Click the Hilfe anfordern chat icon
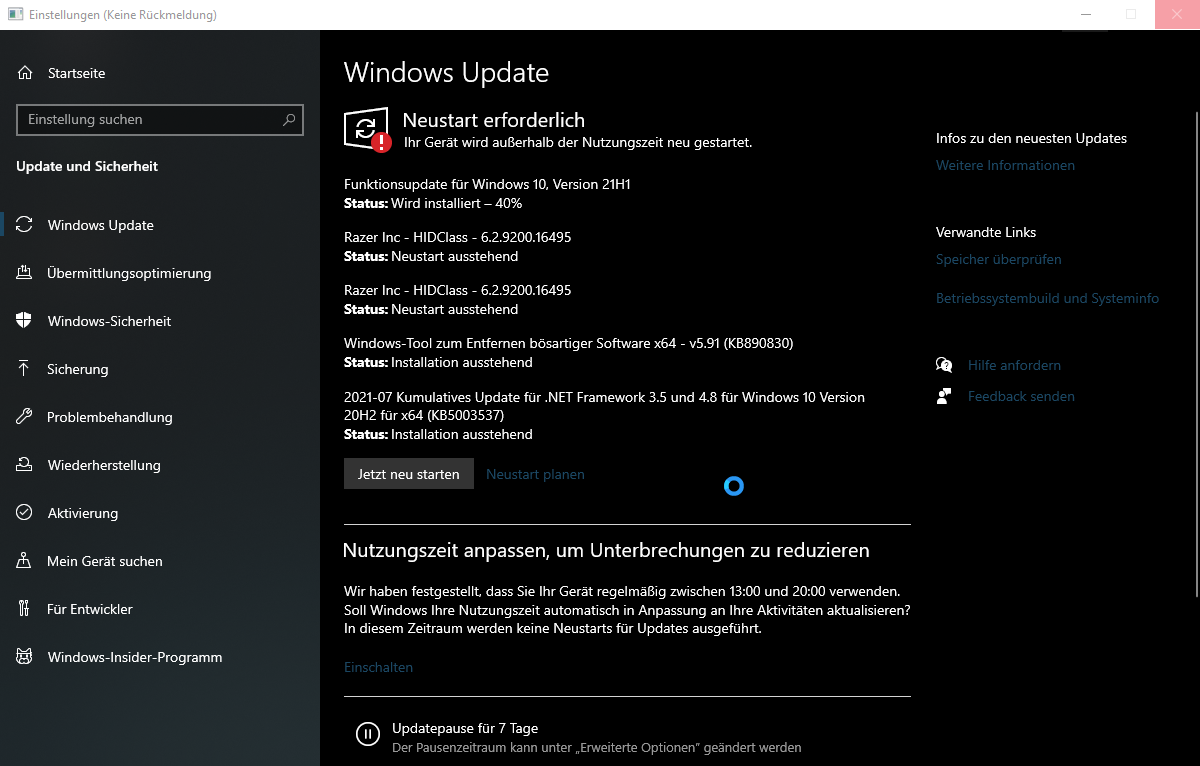Screen dimensions: 1200x766 (x=944, y=365)
